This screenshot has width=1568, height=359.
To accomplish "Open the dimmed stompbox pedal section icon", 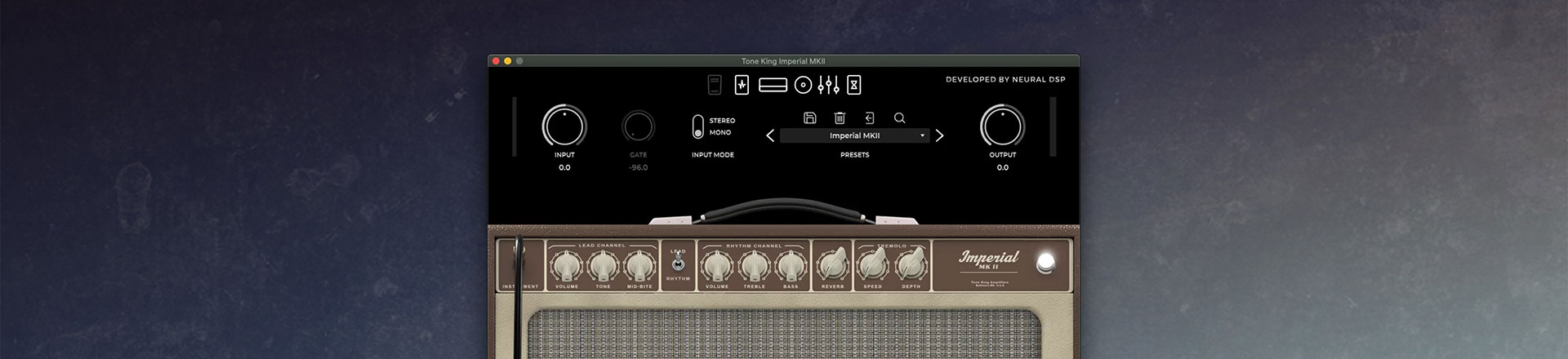I will [715, 84].
